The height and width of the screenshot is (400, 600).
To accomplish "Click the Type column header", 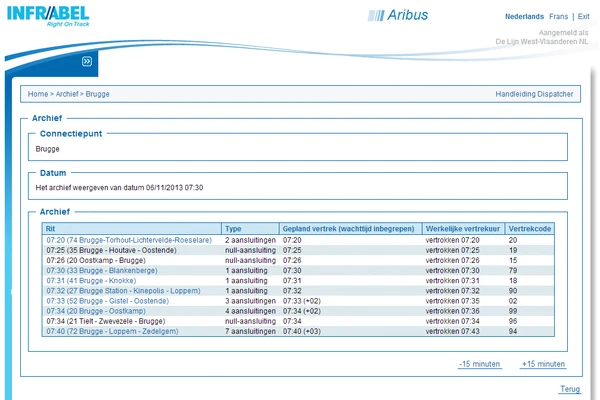I will coord(250,229).
